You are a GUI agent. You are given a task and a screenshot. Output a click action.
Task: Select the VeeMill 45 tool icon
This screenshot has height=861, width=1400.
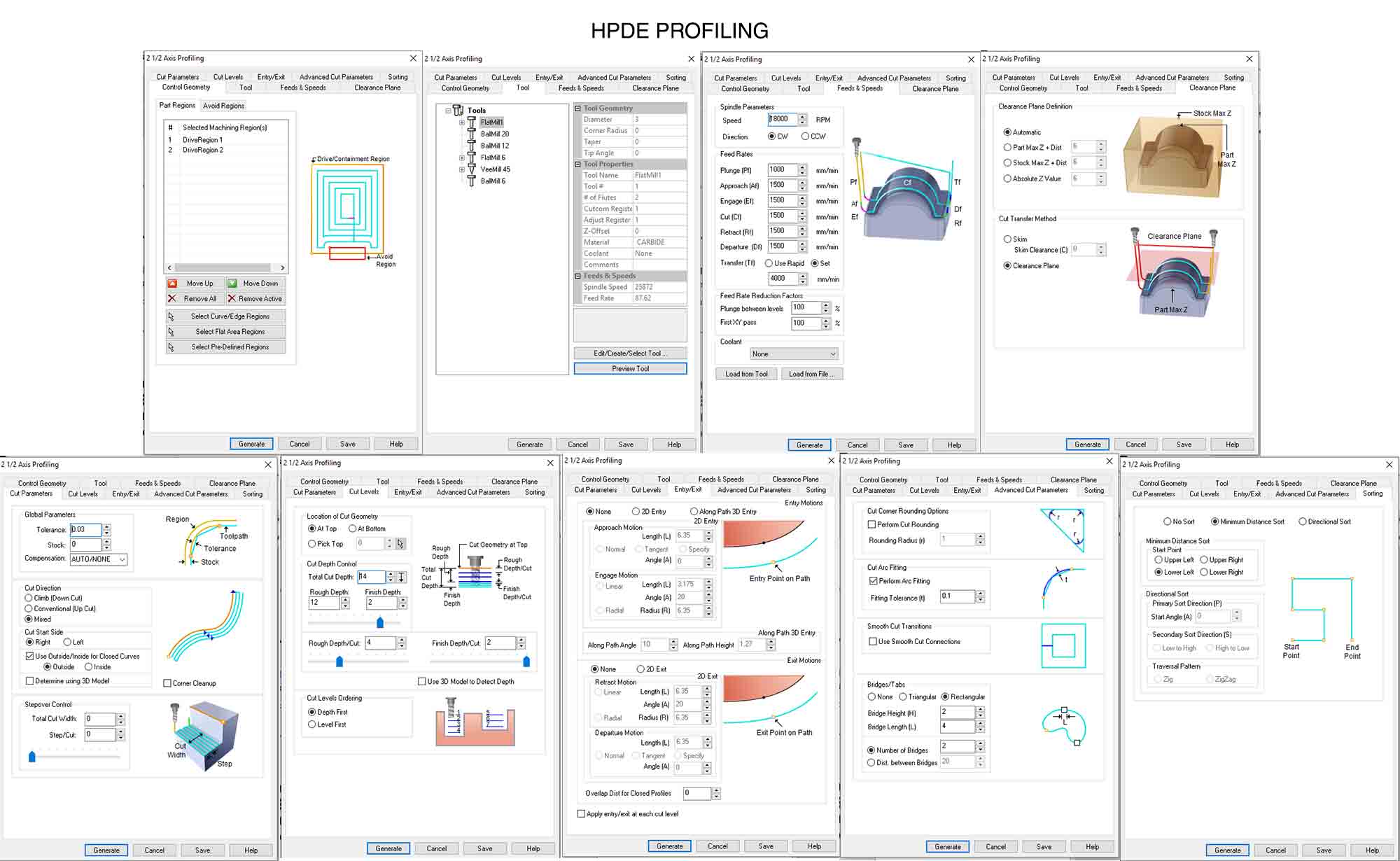coord(472,169)
